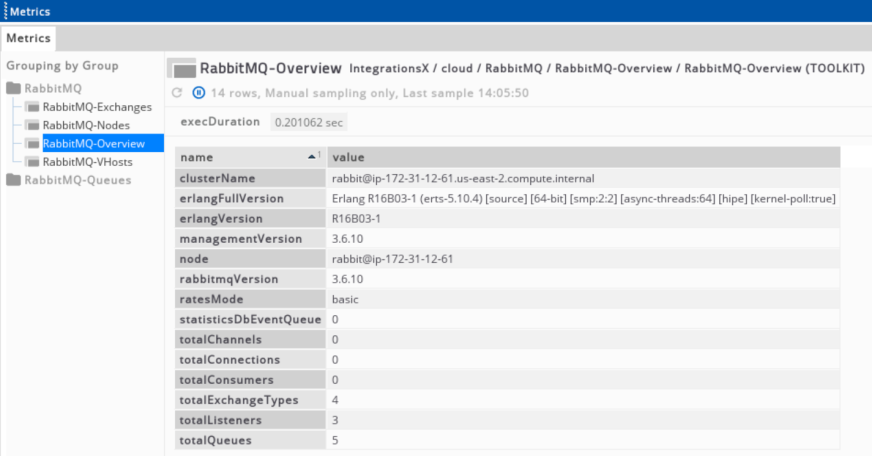Screen dimensions: 872x456
Task: Sort by the name column header
Action: click(x=251, y=157)
